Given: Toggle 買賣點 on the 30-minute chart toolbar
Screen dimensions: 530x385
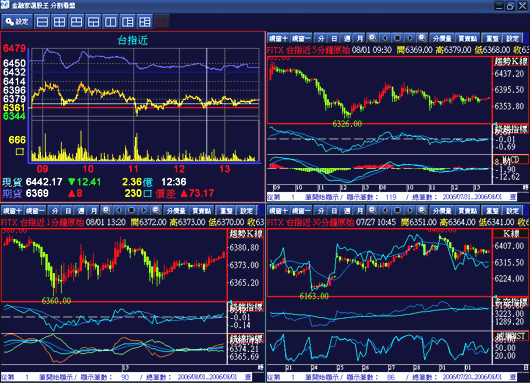Looking at the screenshot, I should 468,211.
